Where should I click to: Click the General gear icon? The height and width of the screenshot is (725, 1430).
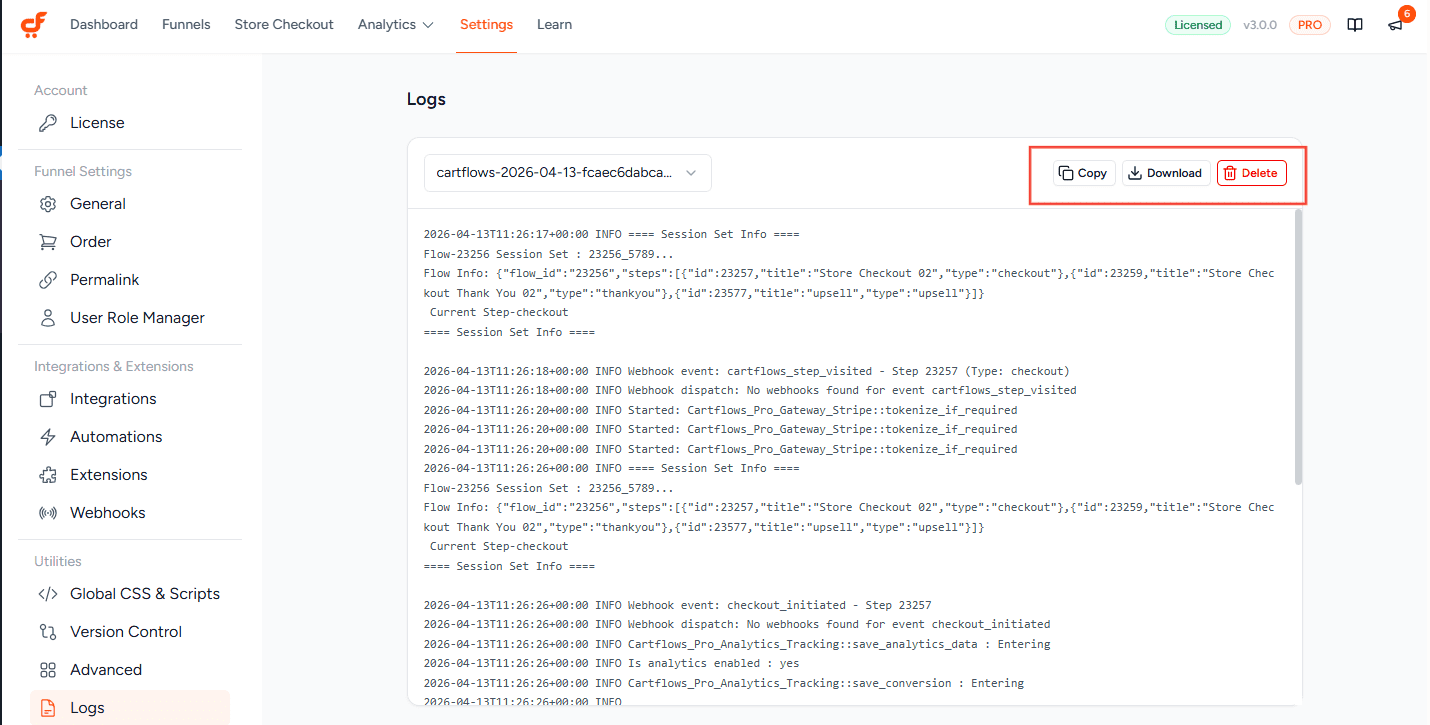click(x=47, y=204)
